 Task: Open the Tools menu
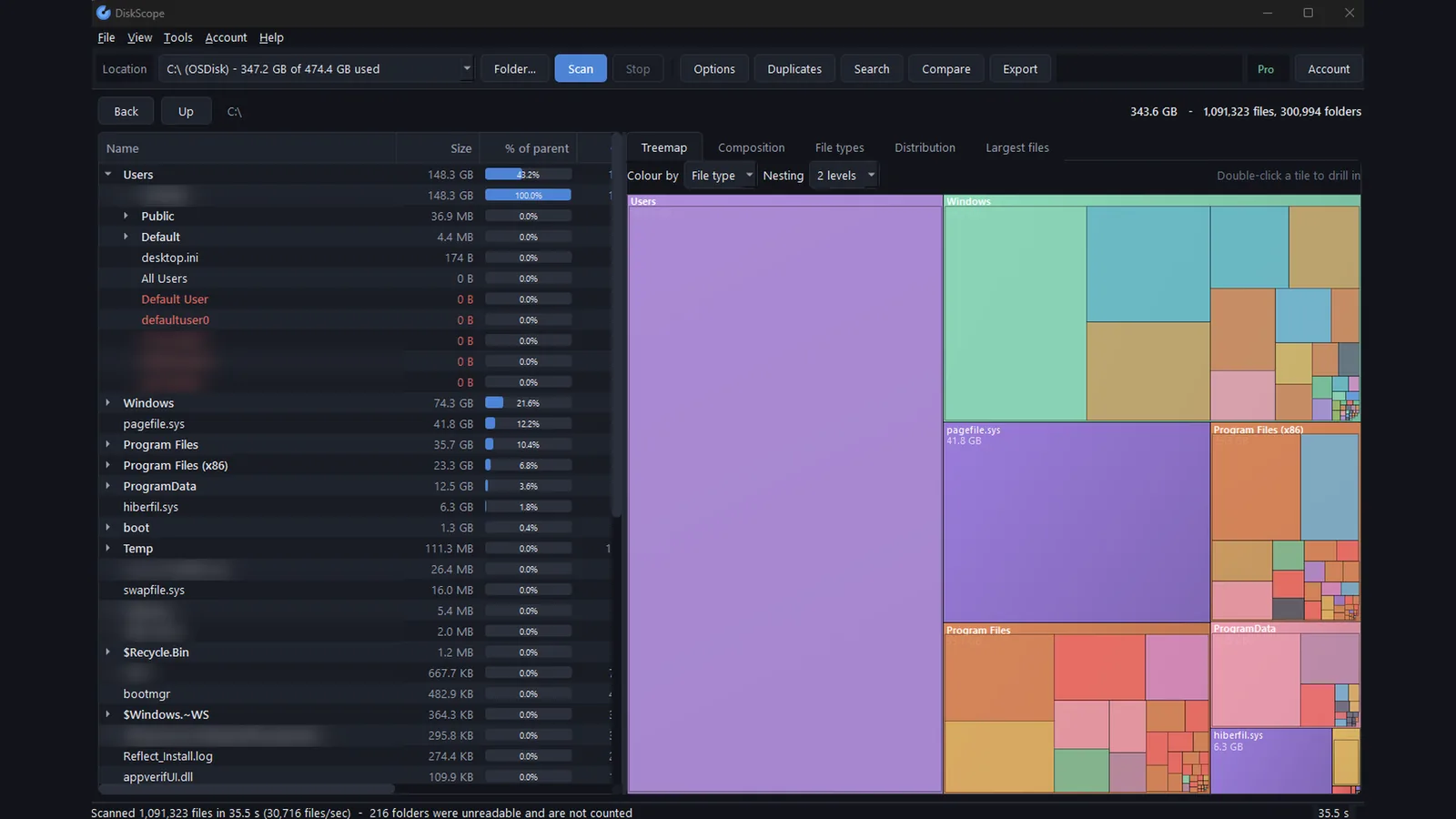pos(178,37)
